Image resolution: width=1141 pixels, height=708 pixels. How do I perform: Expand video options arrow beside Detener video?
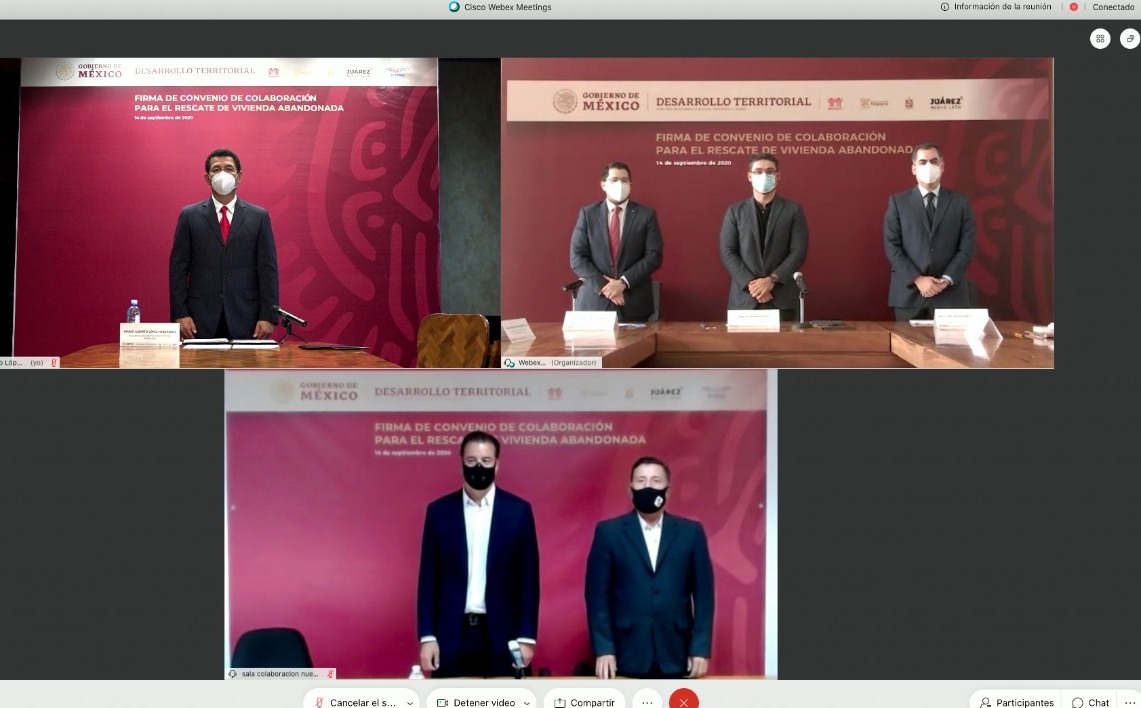pyautogui.click(x=526, y=702)
